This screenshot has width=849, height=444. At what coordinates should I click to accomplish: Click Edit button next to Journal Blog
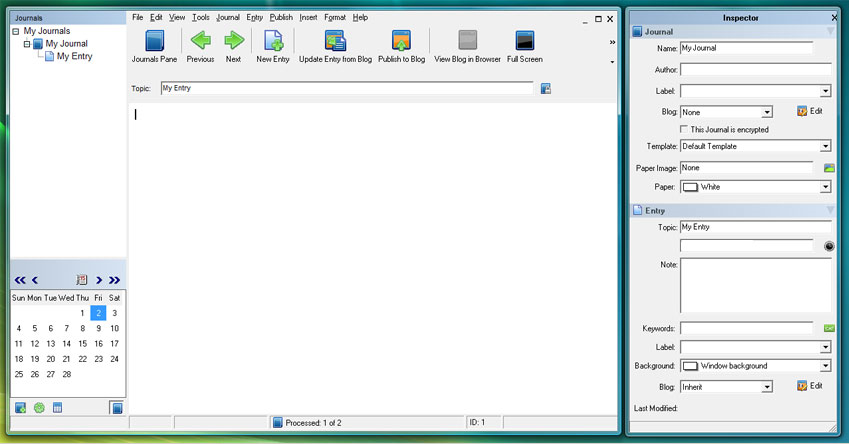click(809, 111)
